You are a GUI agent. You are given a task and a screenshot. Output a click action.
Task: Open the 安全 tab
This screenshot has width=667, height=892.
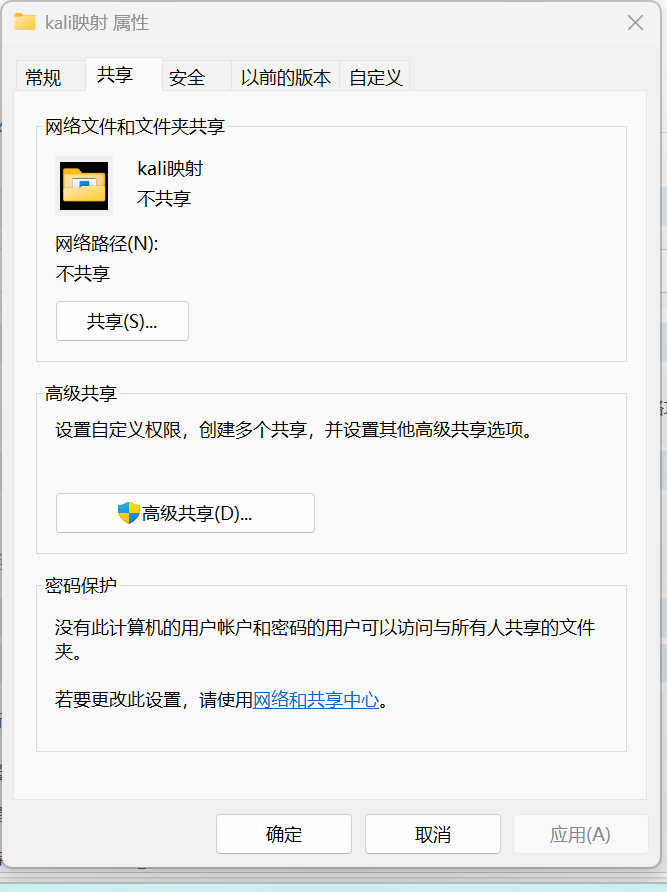pos(196,77)
